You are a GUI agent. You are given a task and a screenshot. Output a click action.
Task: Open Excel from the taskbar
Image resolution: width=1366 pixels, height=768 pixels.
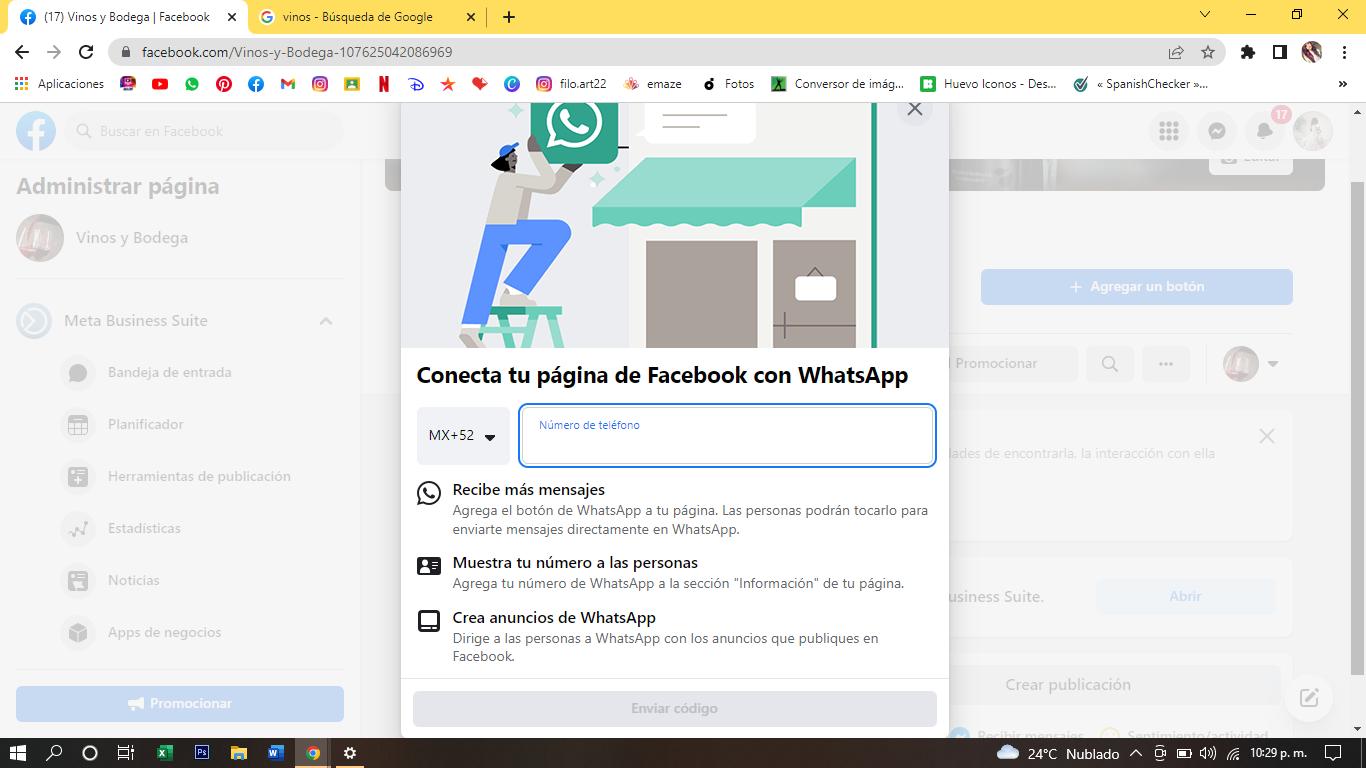pyautogui.click(x=165, y=753)
